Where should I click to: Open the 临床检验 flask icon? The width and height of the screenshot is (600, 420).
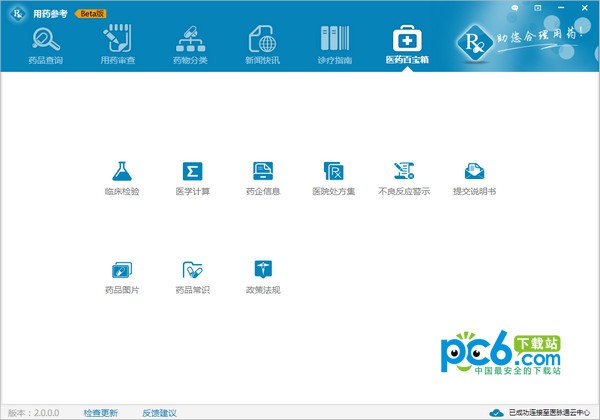click(x=122, y=171)
